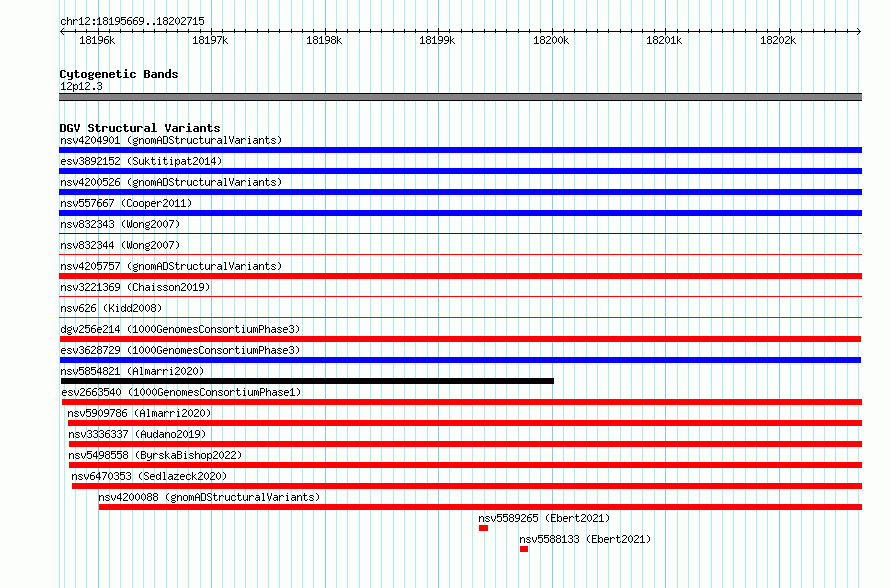
Task: Click the red bar under nsv5498558
Action: point(465,465)
